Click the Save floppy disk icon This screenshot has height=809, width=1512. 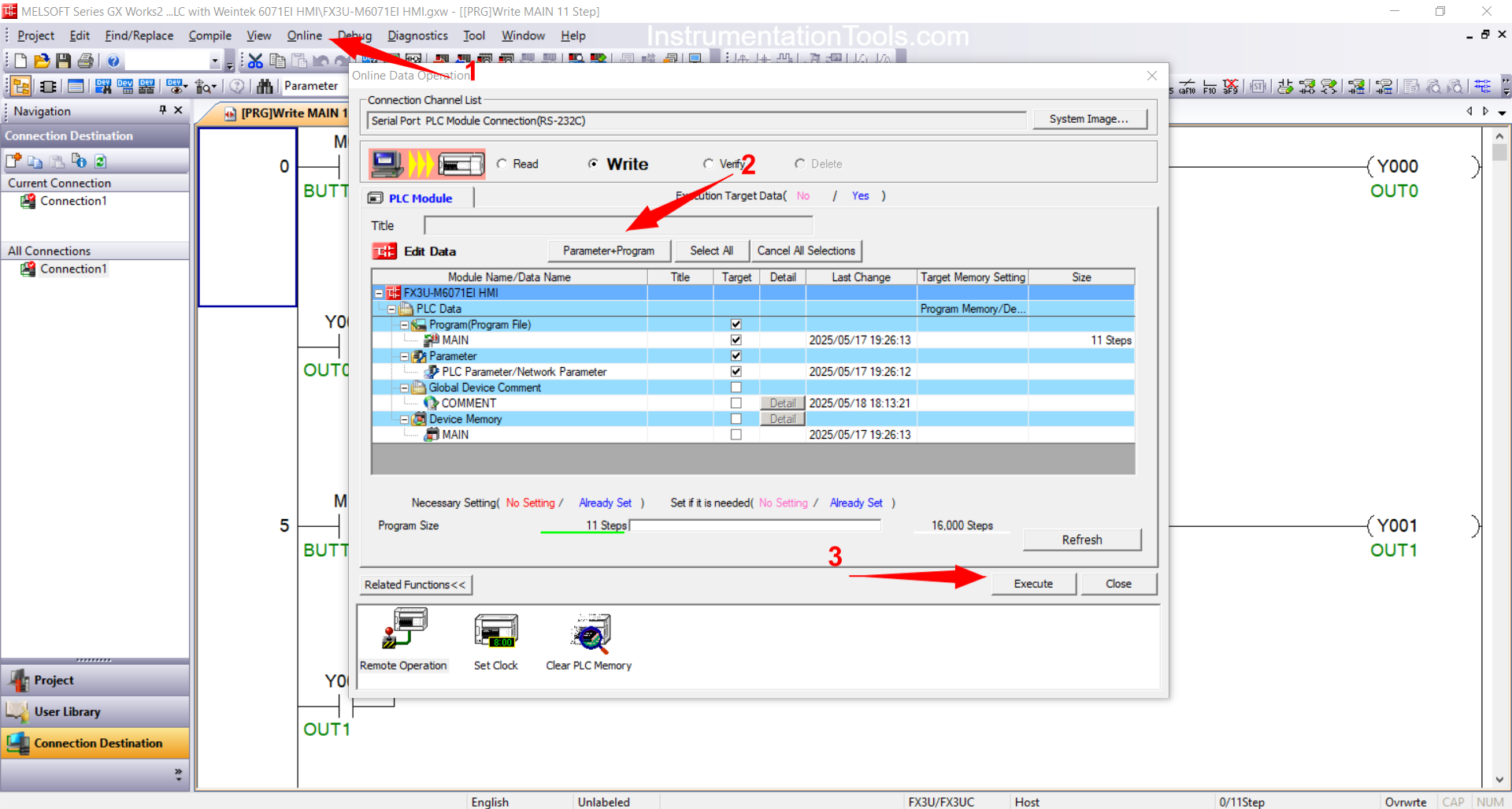click(x=64, y=61)
